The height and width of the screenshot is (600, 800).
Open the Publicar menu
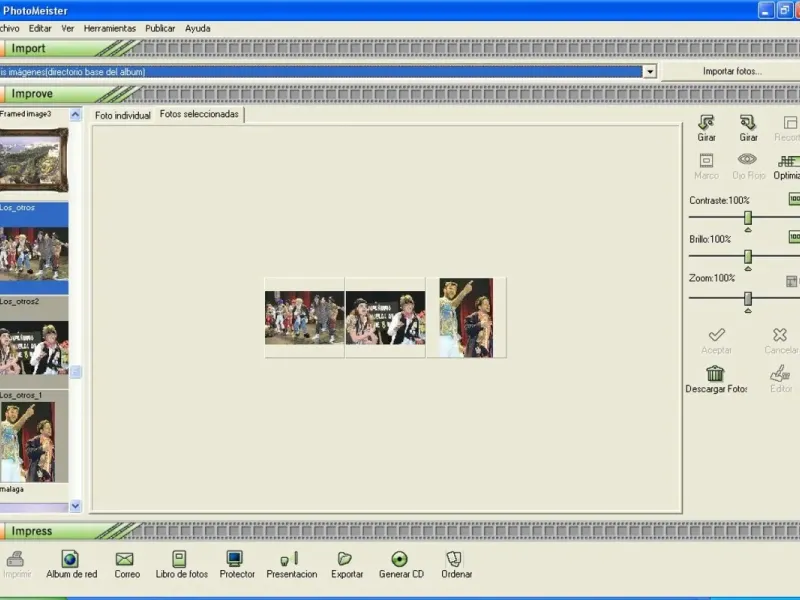point(160,29)
